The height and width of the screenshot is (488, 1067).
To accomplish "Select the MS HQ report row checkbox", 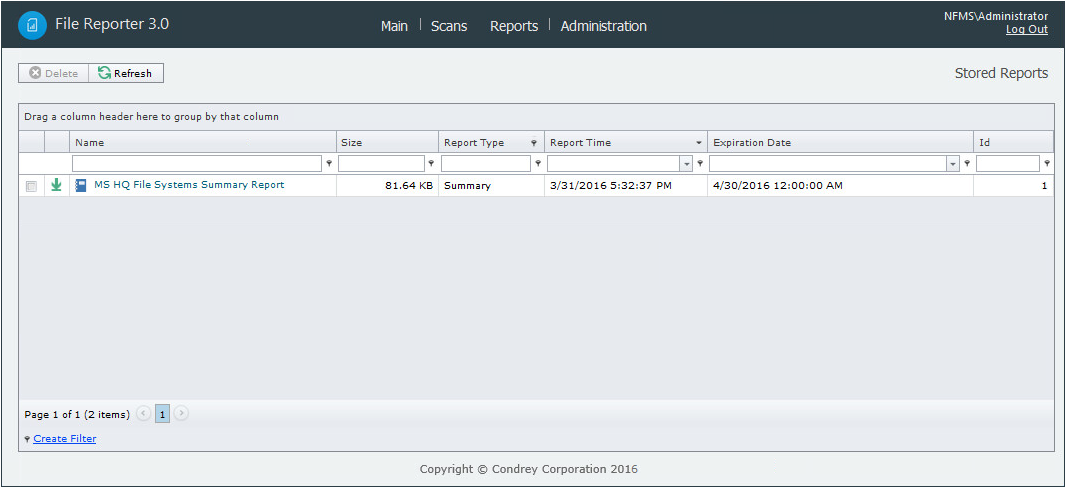I will 31,186.
